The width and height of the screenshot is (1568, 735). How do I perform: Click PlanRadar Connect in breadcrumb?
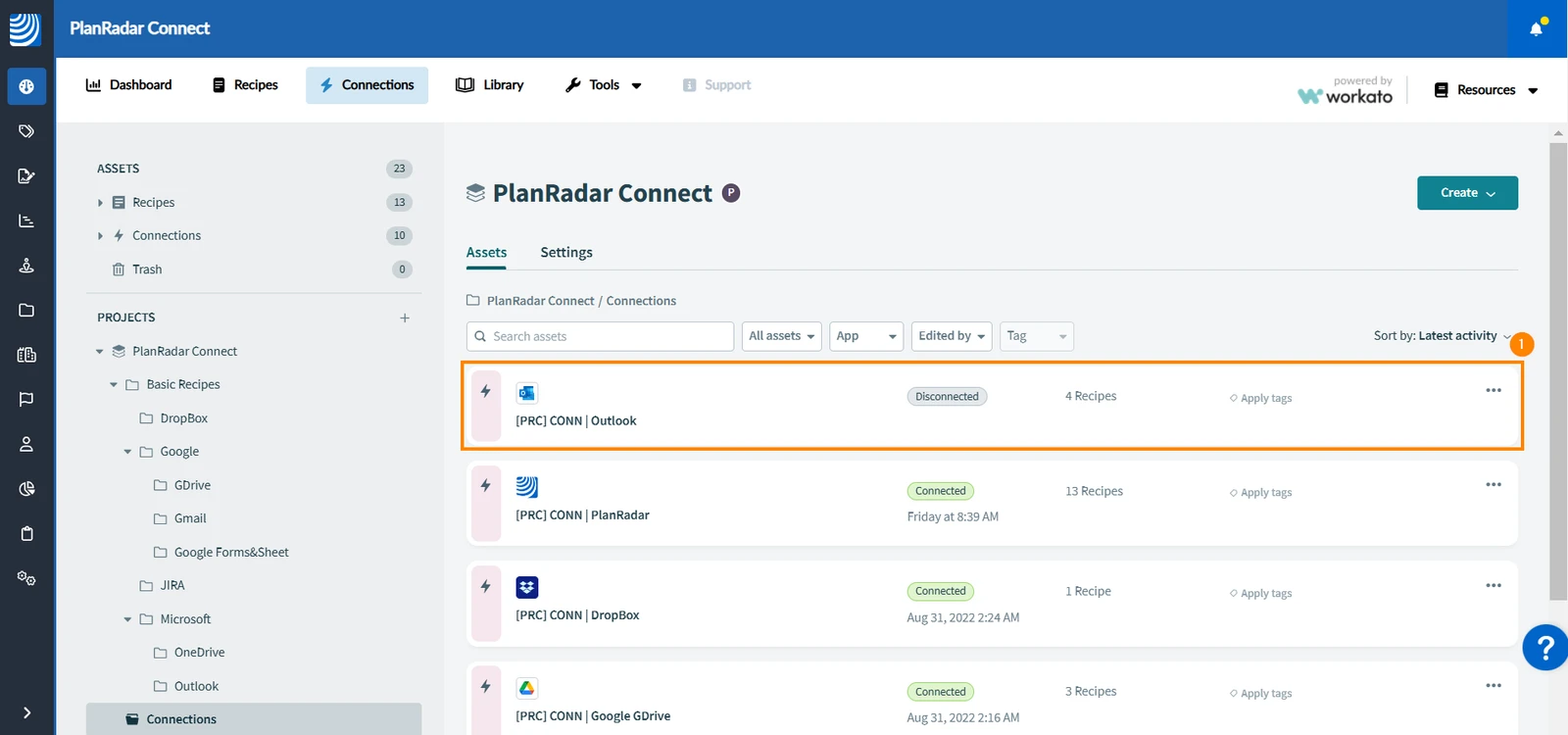tap(540, 301)
